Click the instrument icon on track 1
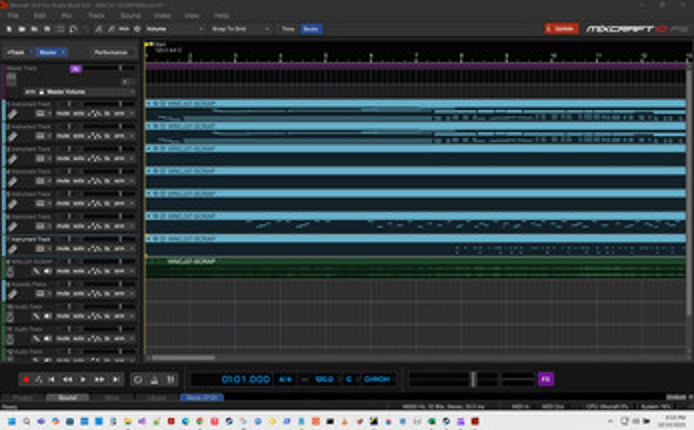The image size is (694, 430). 11,115
